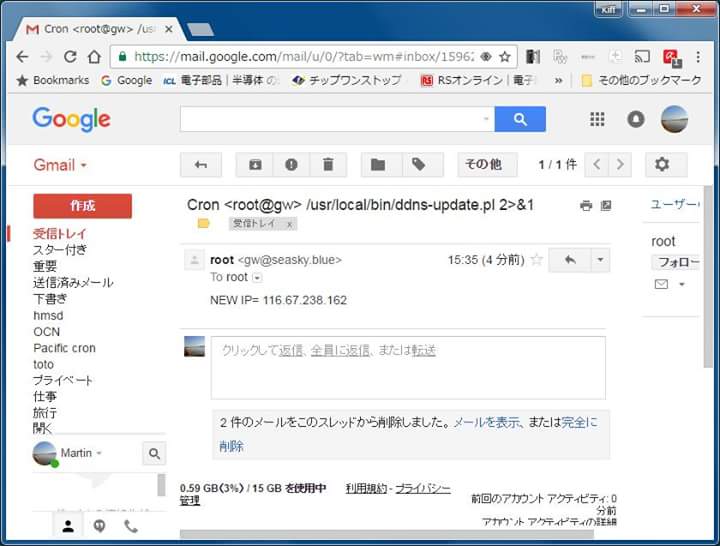Click the 管理 storage manage link
Image resolution: width=720 pixels, height=546 pixels.
click(190, 500)
